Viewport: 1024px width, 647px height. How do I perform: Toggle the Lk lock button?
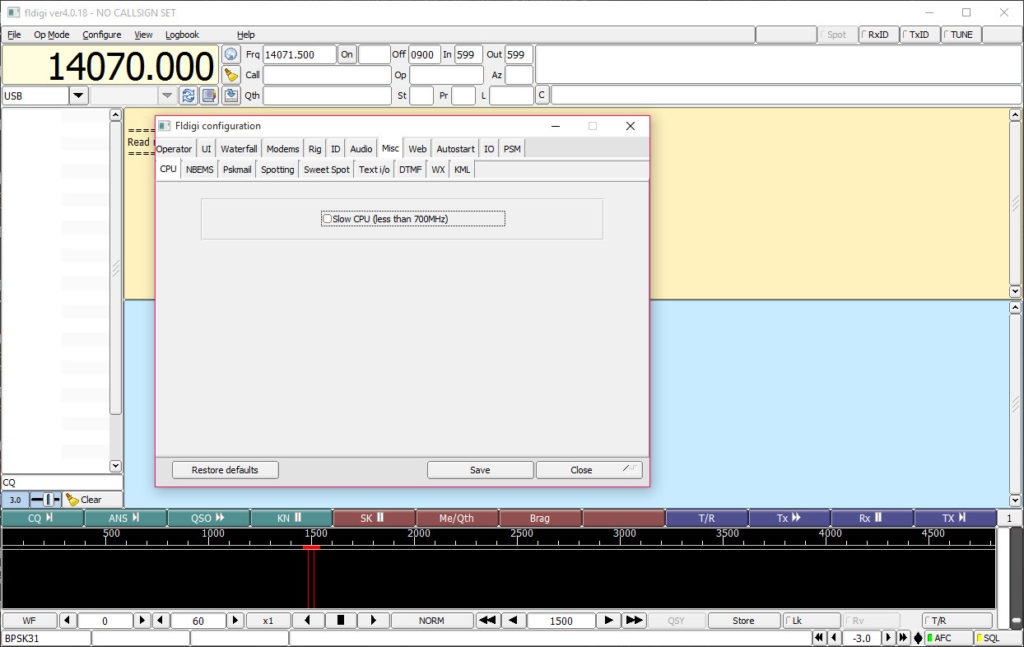tap(812, 620)
